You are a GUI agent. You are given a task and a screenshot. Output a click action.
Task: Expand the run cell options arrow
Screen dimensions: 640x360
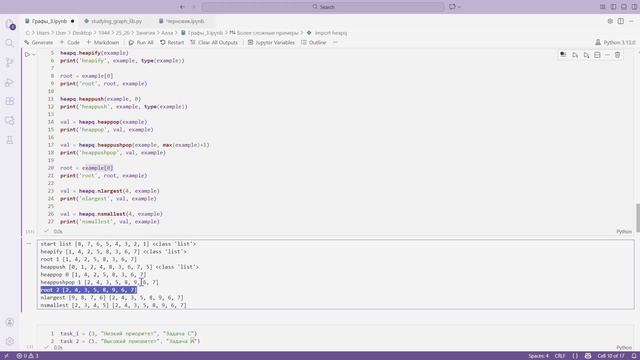pyautogui.click(x=34, y=54)
